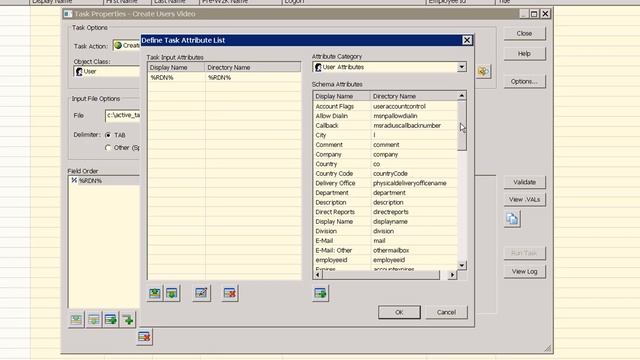Select the Allow Dialin schema attribute
Viewport: 640px width, 360px height.
pyautogui.click(x=385, y=116)
